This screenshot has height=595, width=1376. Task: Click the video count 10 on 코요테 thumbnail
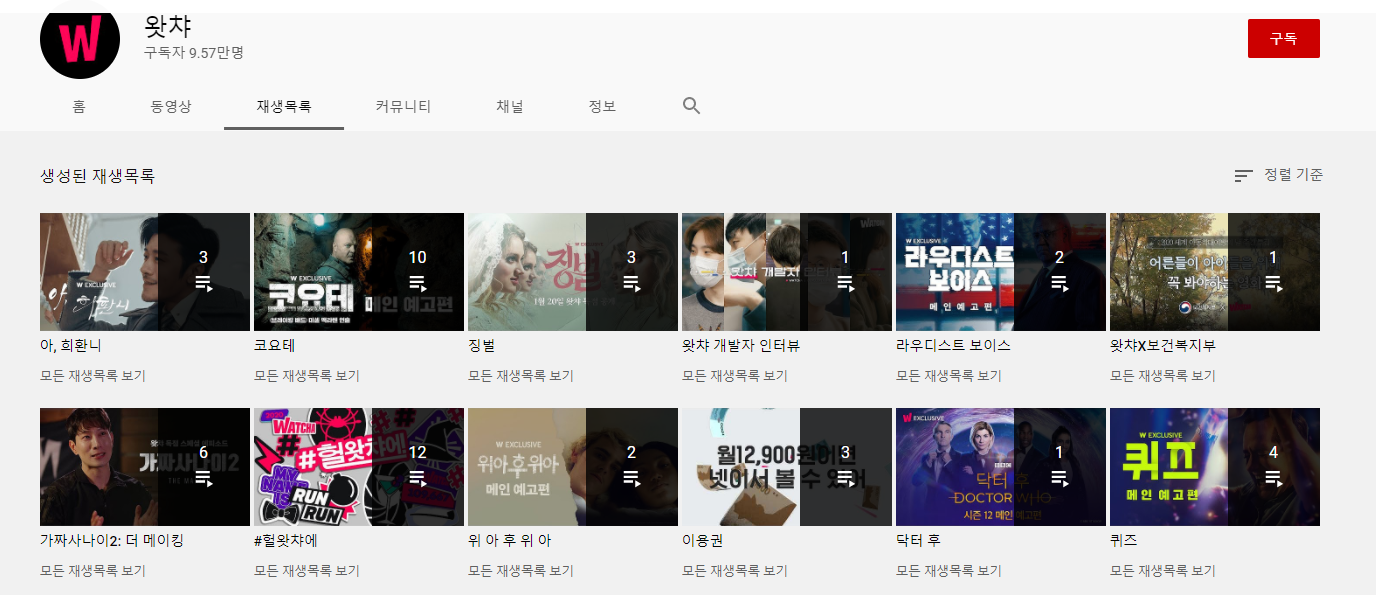(x=417, y=257)
